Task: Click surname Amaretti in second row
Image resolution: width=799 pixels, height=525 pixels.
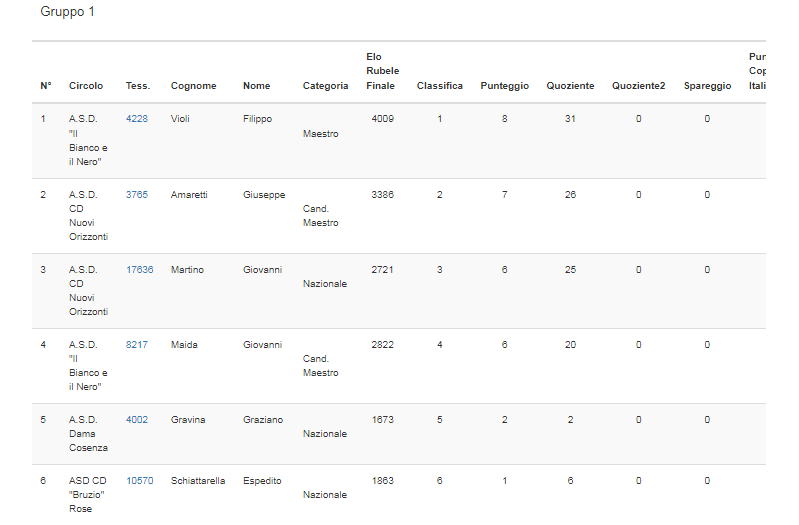Action: (x=189, y=194)
